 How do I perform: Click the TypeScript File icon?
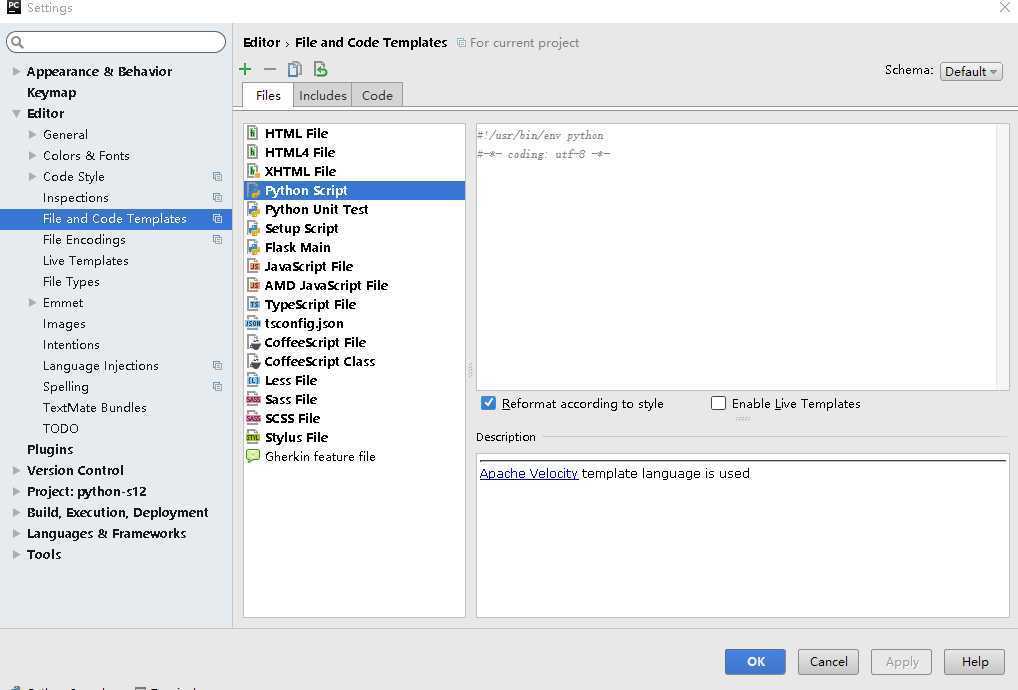(x=253, y=304)
